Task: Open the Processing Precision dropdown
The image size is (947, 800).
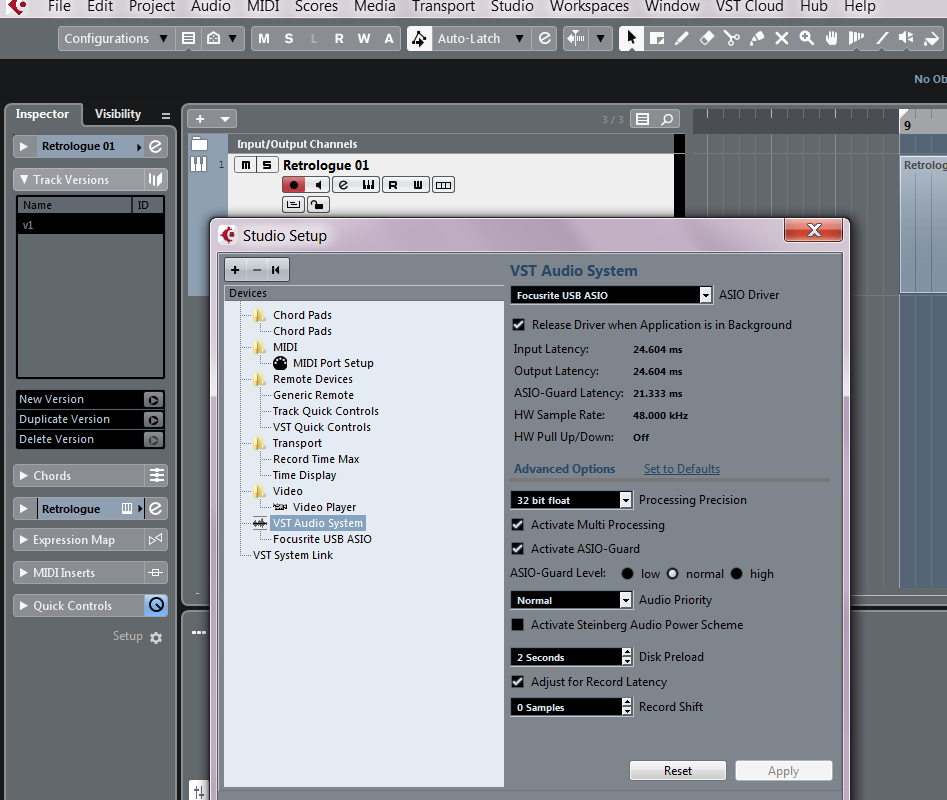Action: click(571, 500)
